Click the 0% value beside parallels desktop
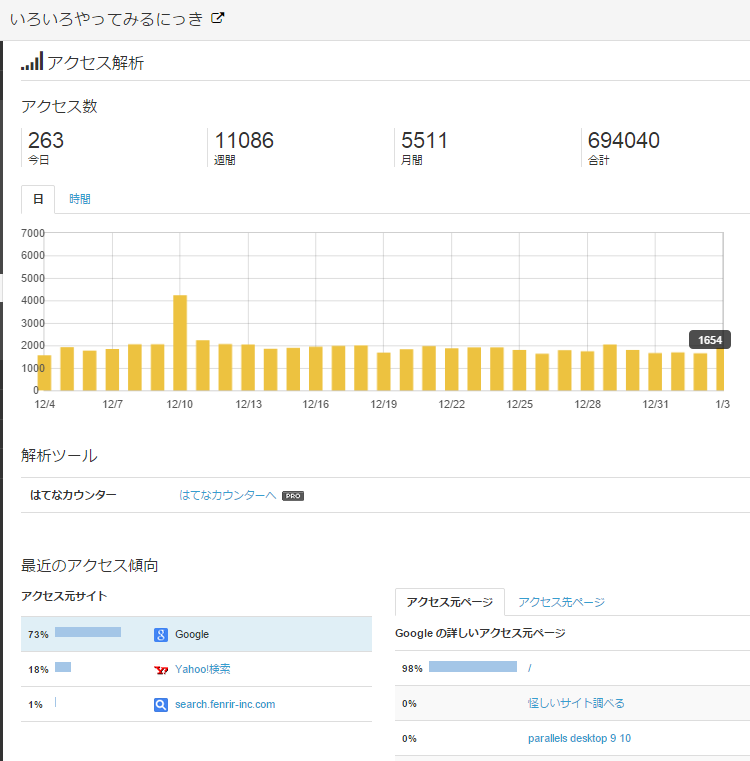This screenshot has height=761, width=750. tap(409, 738)
